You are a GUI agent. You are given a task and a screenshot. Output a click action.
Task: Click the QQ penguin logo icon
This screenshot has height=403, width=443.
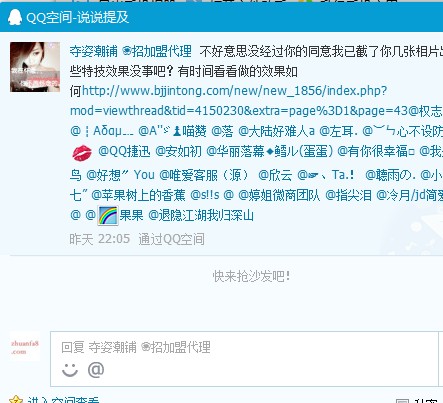[x=15, y=17]
